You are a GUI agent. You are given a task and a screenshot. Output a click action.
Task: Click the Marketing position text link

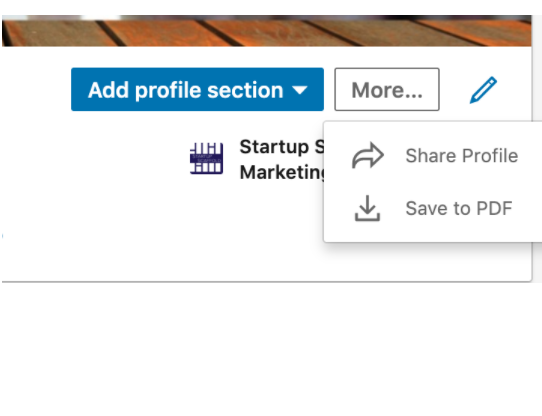click(x=282, y=172)
